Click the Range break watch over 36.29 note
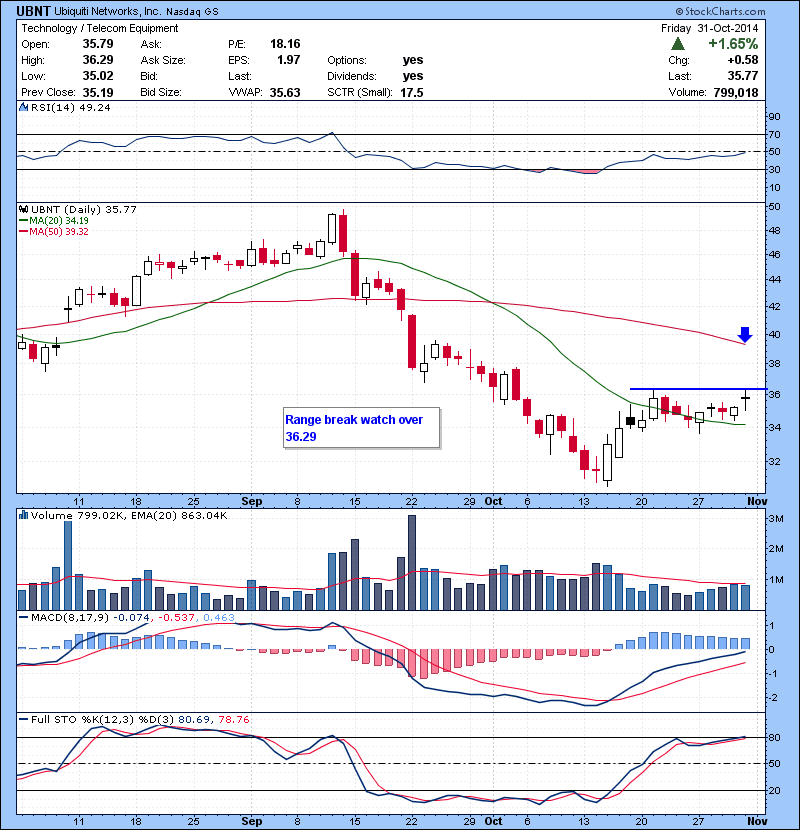The height and width of the screenshot is (830, 800). [x=362, y=428]
